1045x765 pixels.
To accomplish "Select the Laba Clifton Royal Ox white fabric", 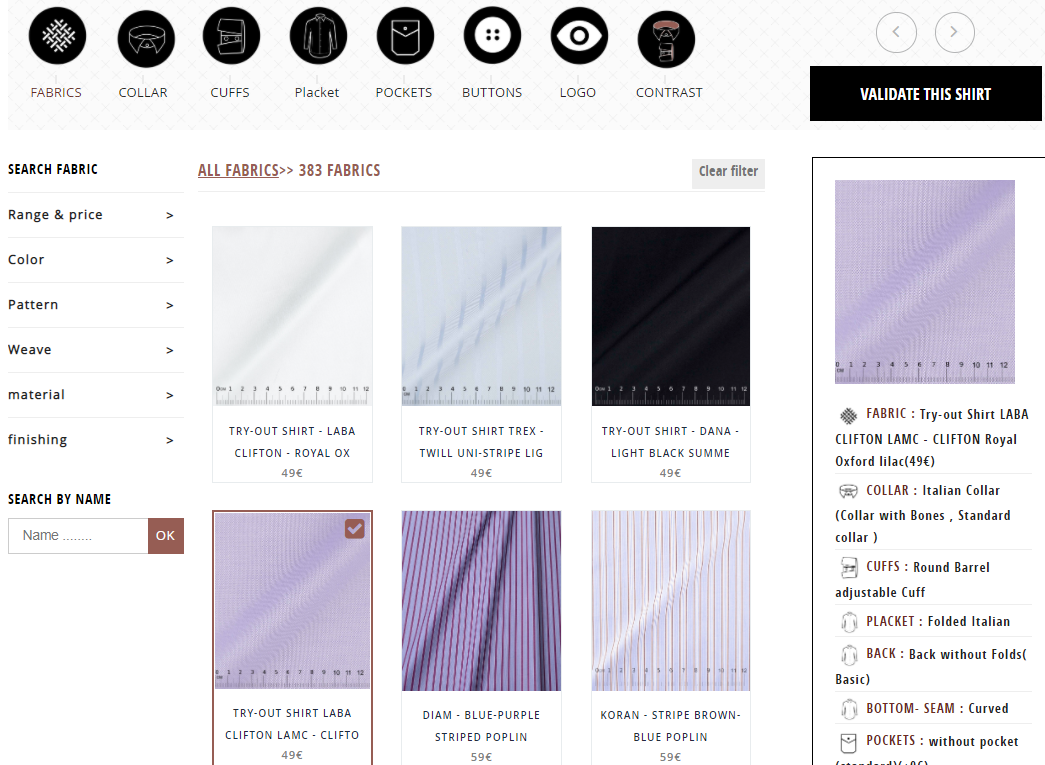I will pyautogui.click(x=293, y=316).
